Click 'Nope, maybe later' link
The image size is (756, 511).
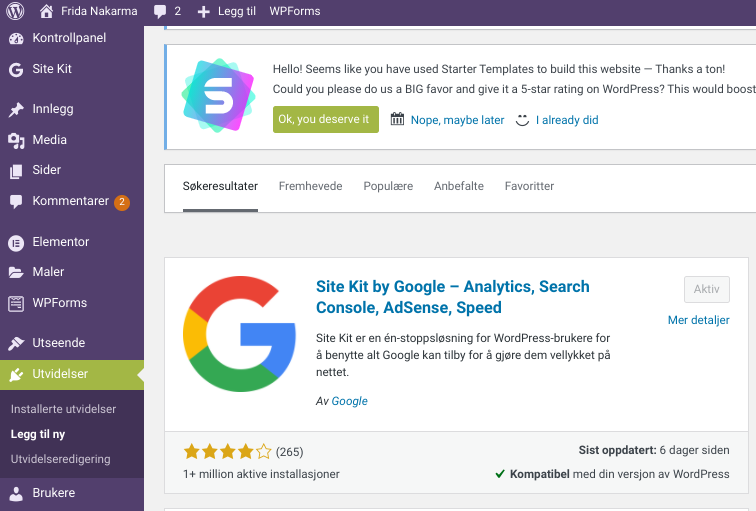click(x=457, y=120)
